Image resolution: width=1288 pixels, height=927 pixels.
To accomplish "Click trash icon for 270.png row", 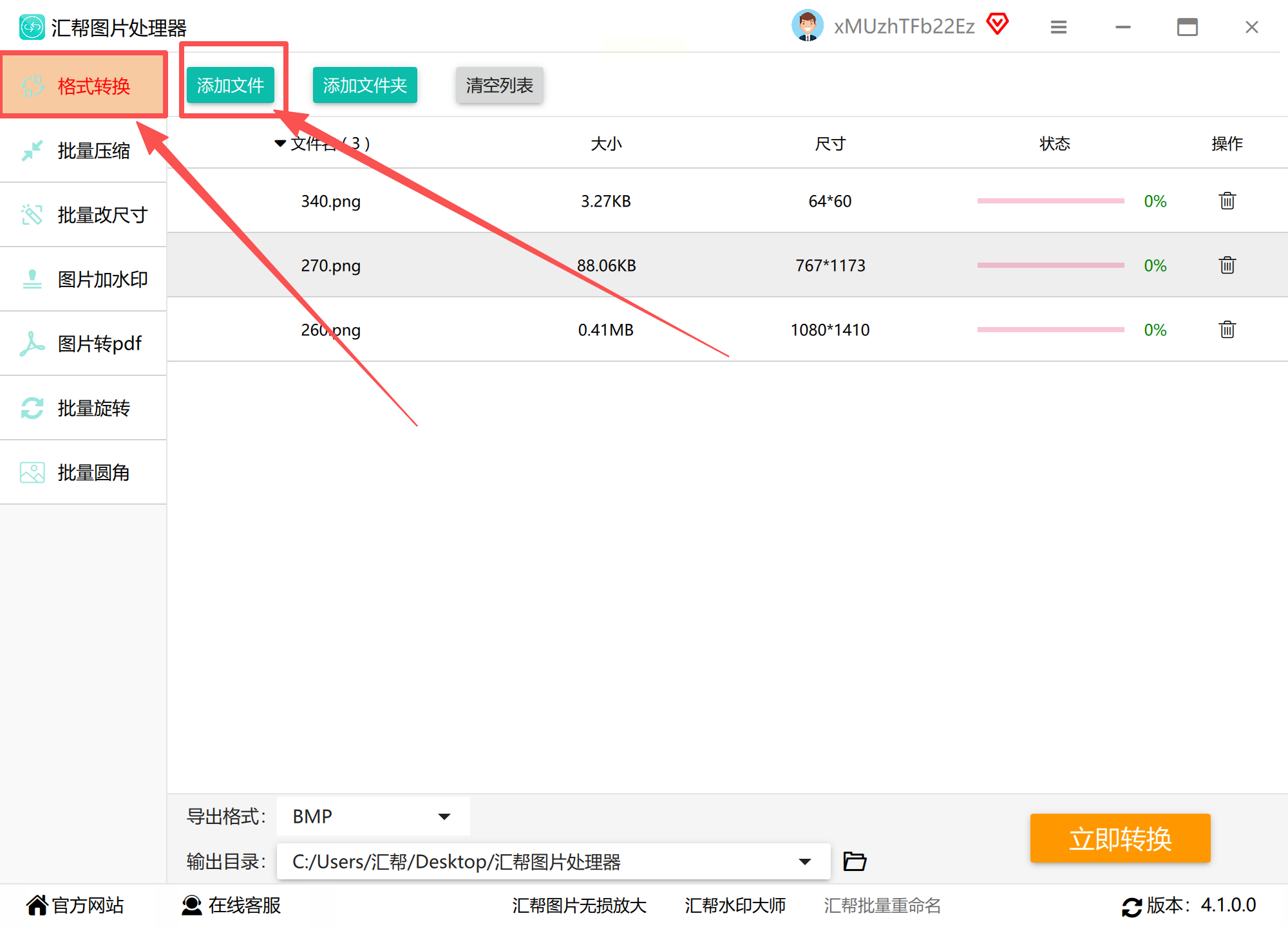I will (x=1227, y=265).
